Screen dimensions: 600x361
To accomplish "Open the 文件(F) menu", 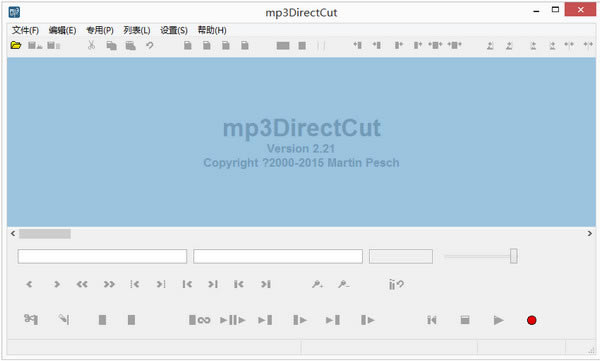I will 25,30.
